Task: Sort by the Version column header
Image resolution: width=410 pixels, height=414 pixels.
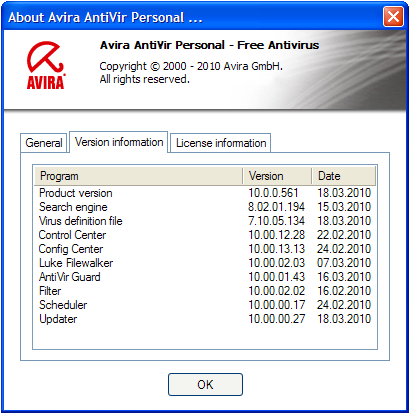Action: [277, 176]
